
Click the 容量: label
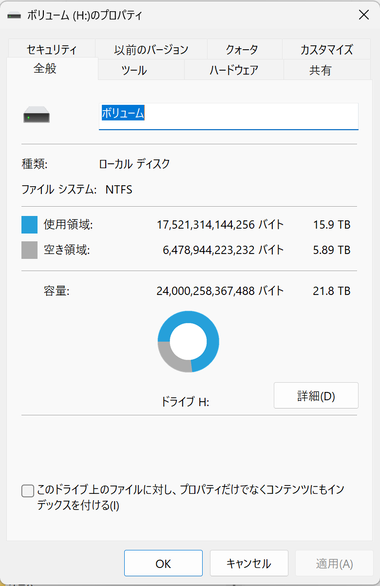point(56,291)
